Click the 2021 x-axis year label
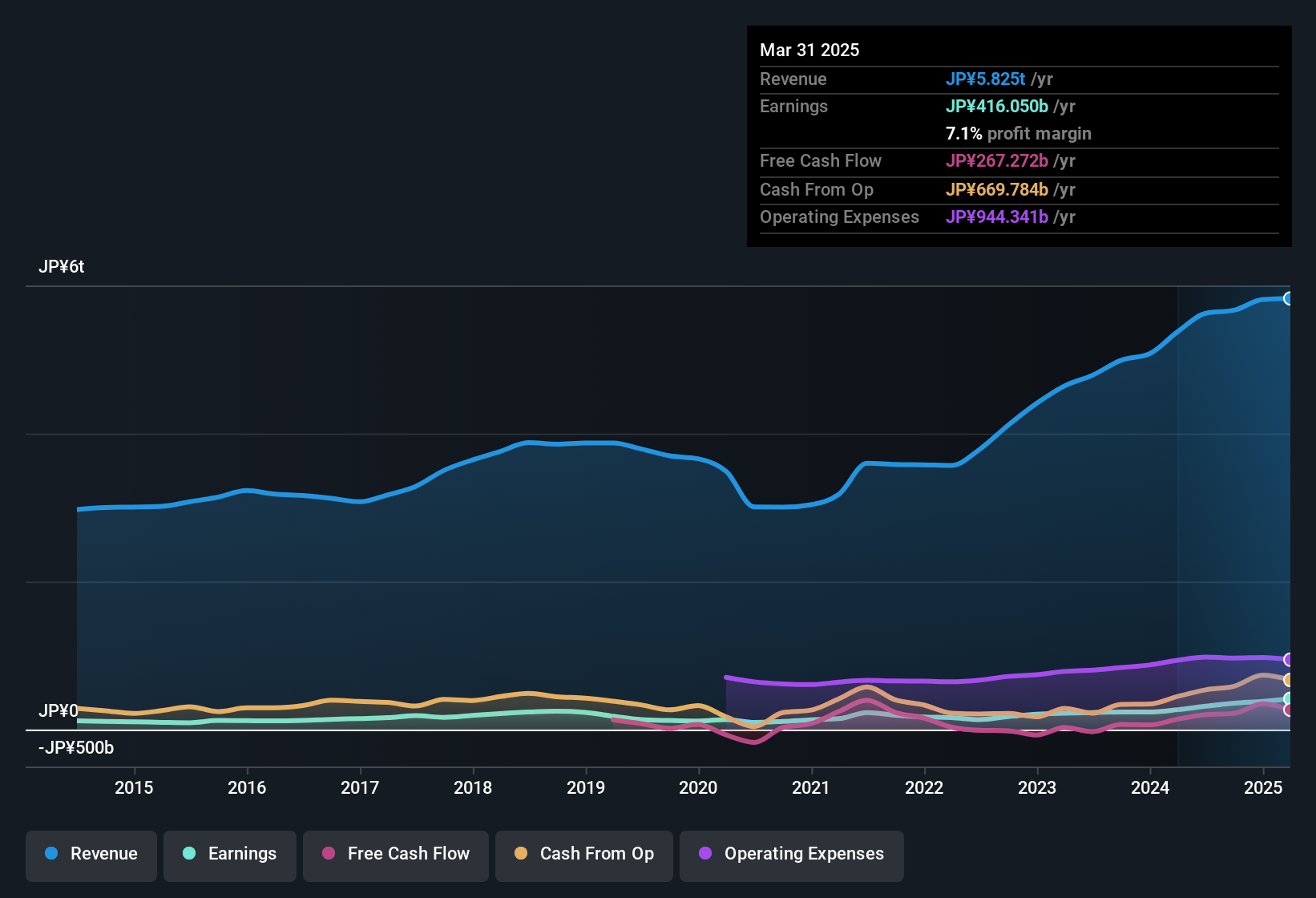 [x=811, y=787]
